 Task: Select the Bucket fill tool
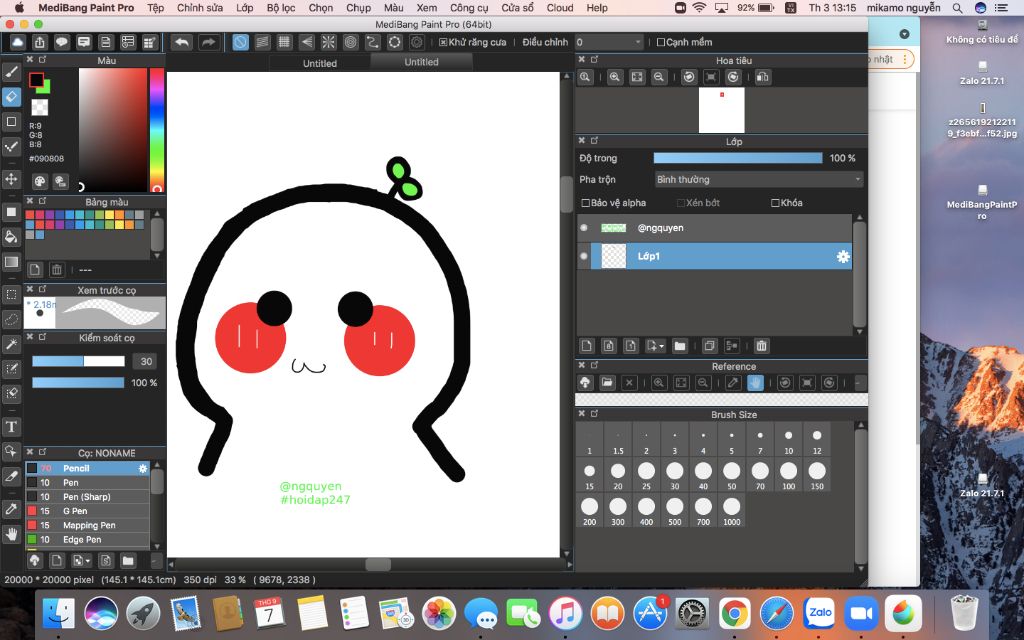(x=11, y=237)
